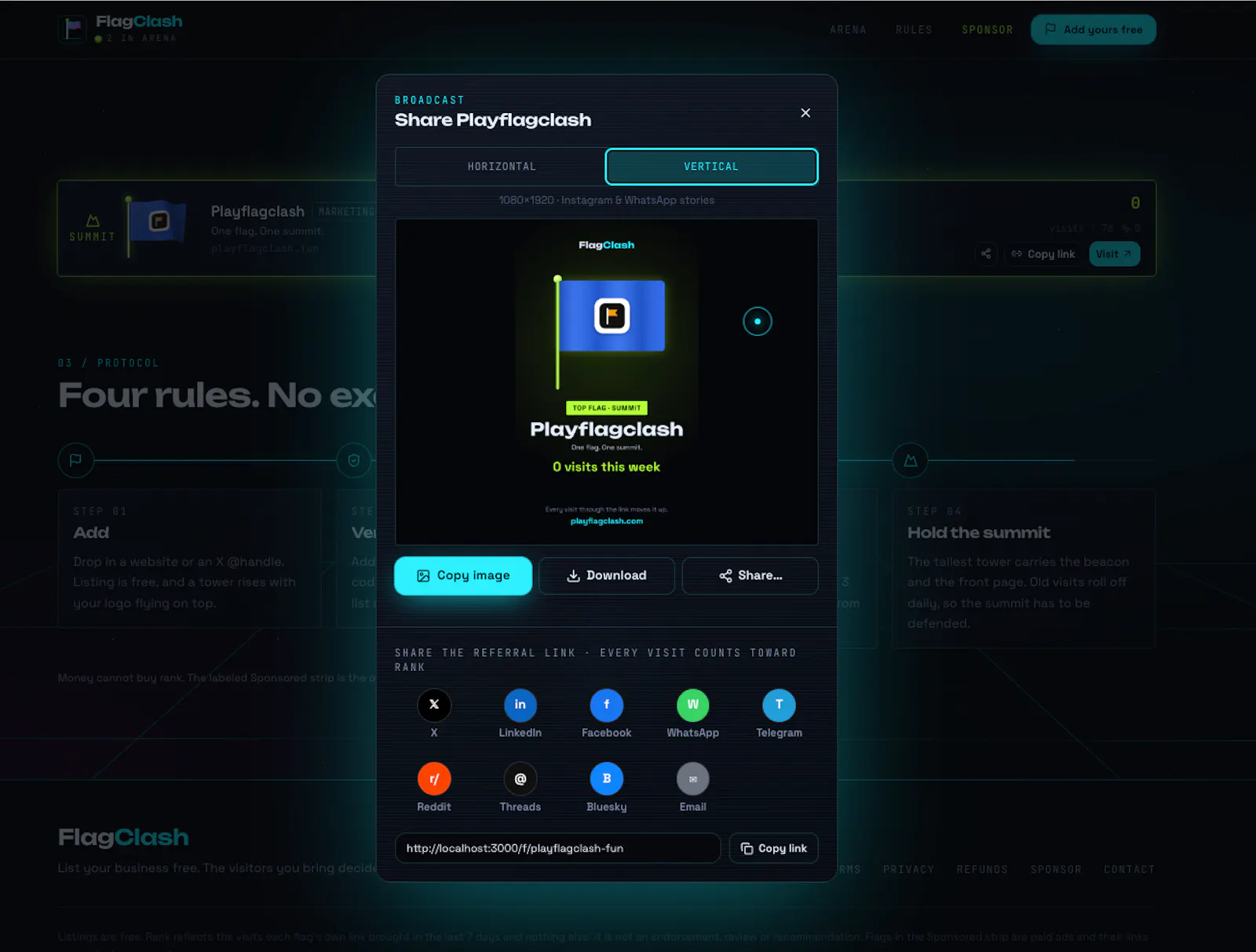Viewport: 1256px width, 952px height.
Task: Open Telegram share icon
Action: 780,705
